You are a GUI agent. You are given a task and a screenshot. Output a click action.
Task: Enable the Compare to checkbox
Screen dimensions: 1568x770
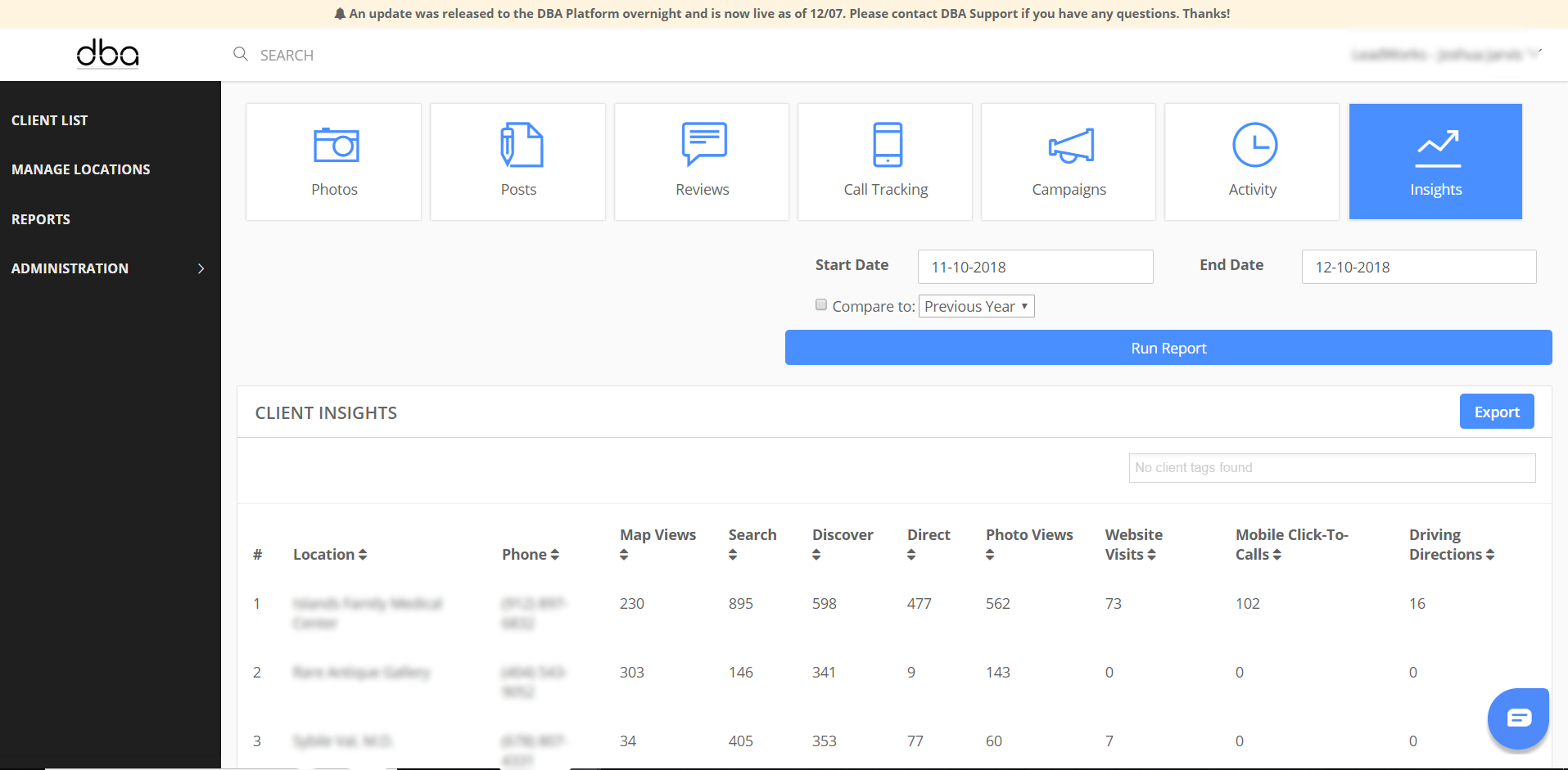821,305
